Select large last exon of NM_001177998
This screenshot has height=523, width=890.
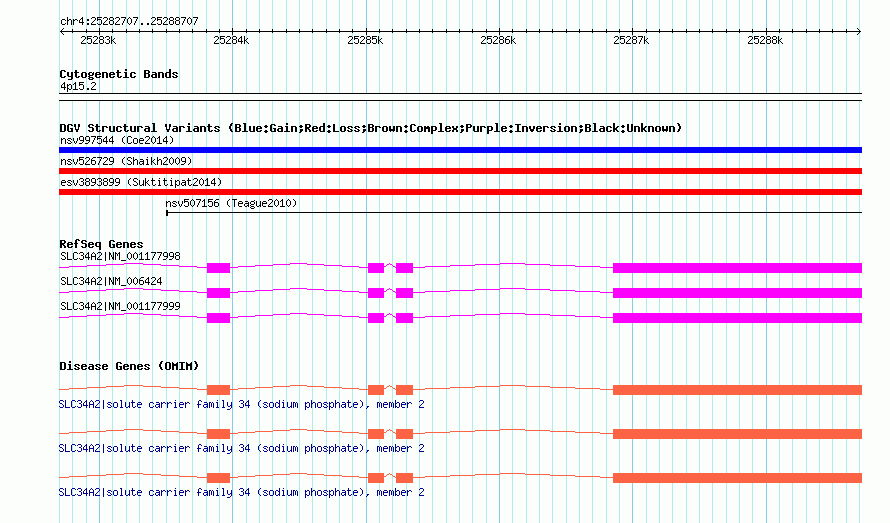coord(737,268)
